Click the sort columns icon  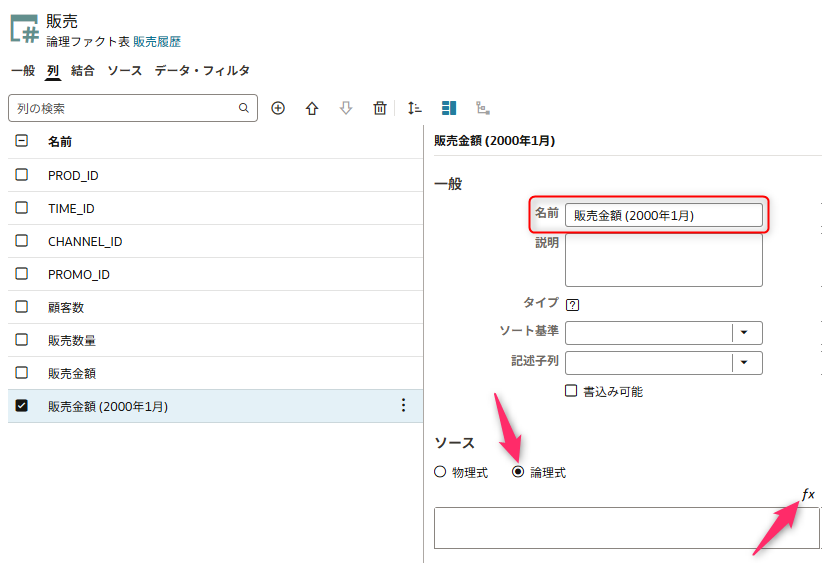click(414, 108)
